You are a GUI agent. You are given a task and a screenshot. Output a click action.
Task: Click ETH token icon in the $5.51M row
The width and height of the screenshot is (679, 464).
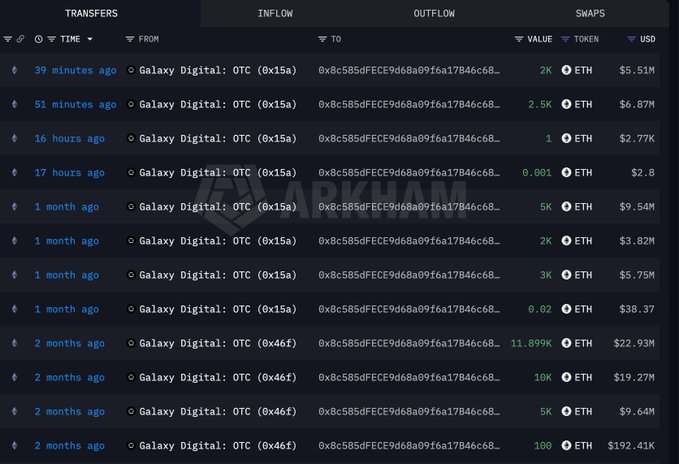click(x=566, y=70)
